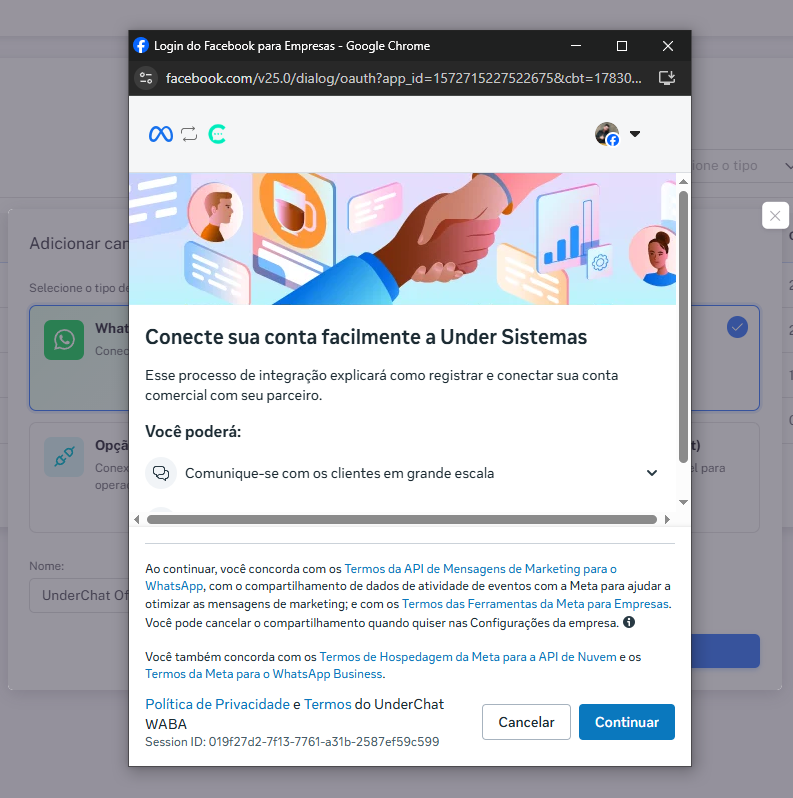Open 'Termos das Ferramentas da Meta para Empresas' link
Screen dimensions: 793x798
coord(535,604)
